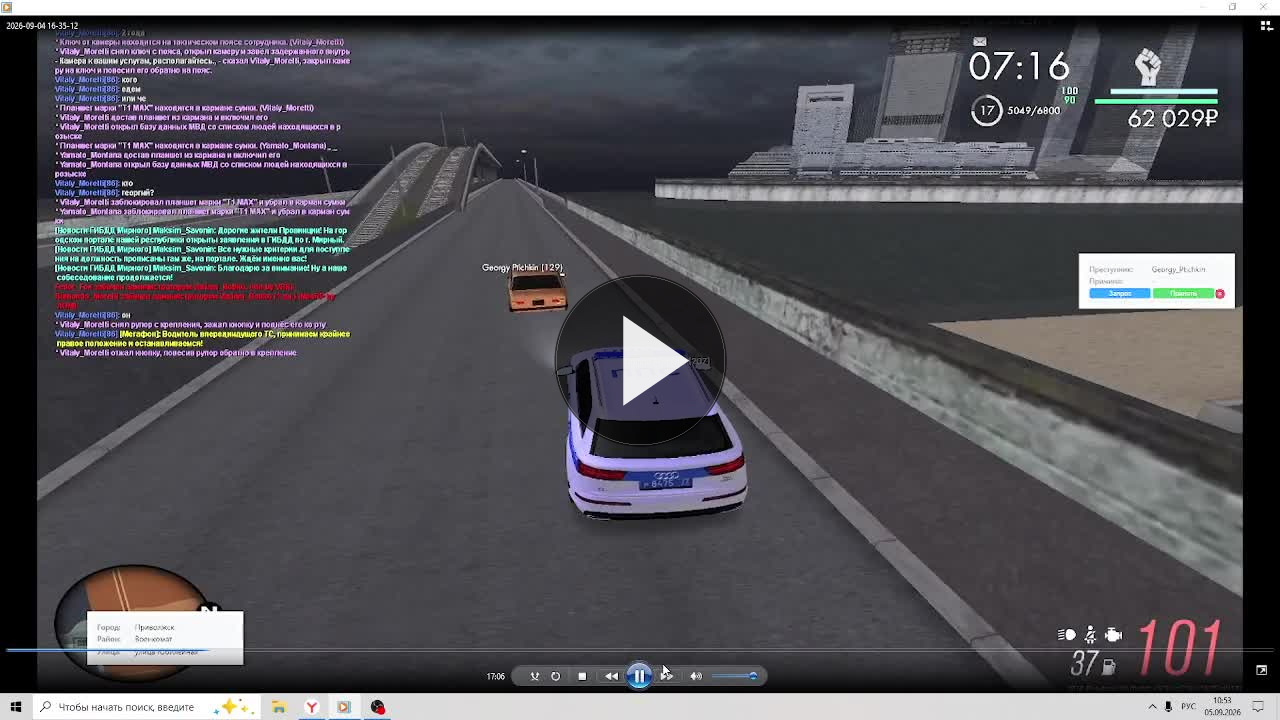This screenshot has width=1280, height=720.
Task: Seek using the video progress bar
Action: click(x=640, y=651)
